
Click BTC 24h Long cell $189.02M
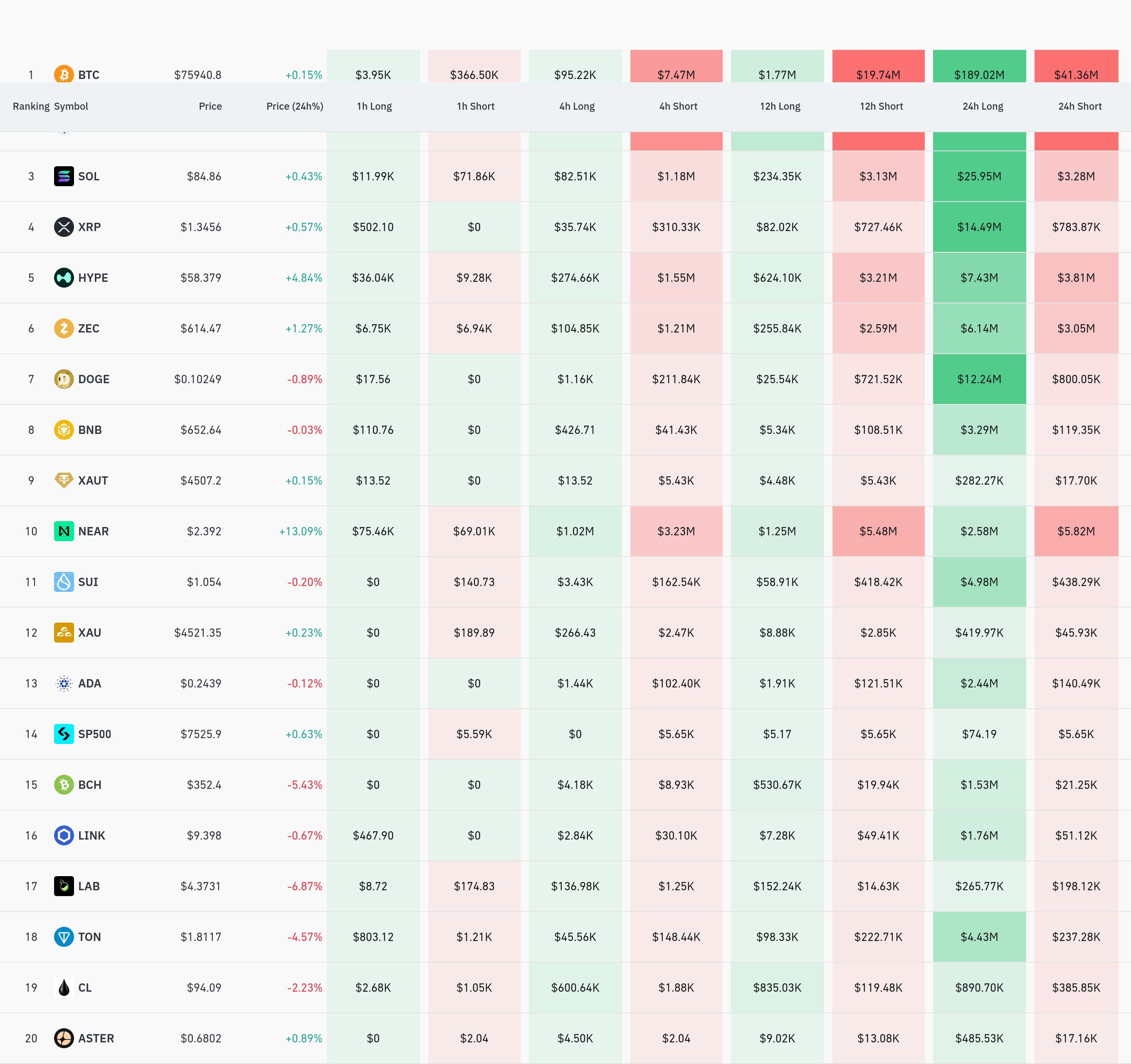click(x=980, y=67)
